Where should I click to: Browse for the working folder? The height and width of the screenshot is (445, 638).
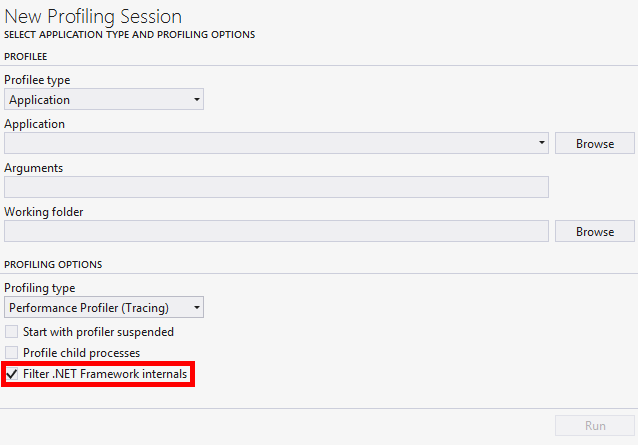[594, 231]
